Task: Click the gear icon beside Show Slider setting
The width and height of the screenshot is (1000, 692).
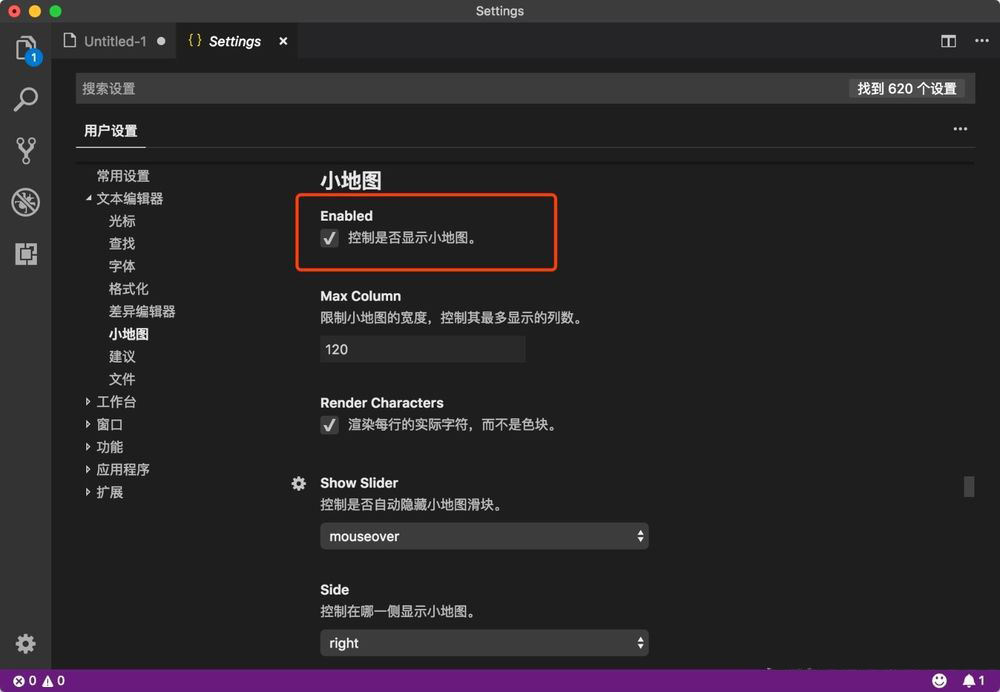Action: point(298,483)
